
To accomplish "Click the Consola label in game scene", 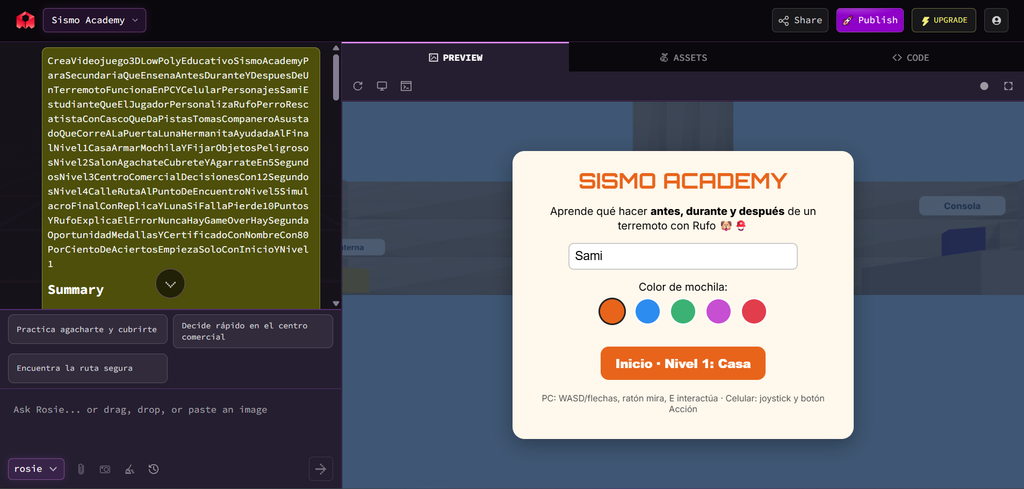I will pos(962,206).
